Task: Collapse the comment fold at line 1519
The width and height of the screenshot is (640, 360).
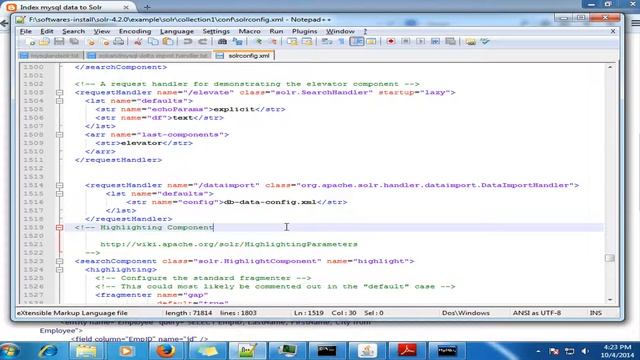Action: (60, 227)
